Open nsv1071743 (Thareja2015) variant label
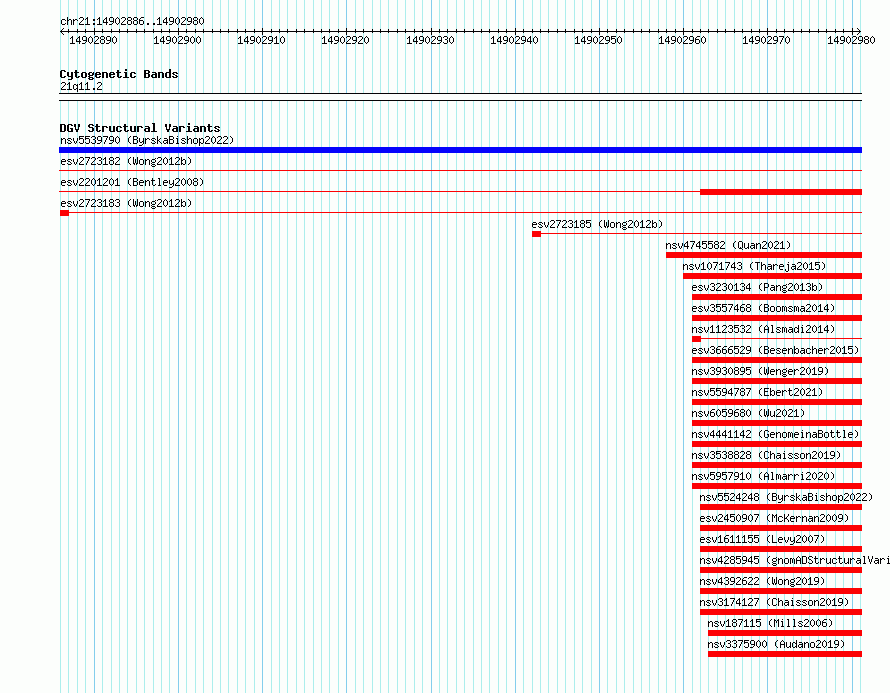The height and width of the screenshot is (693, 890). [754, 266]
